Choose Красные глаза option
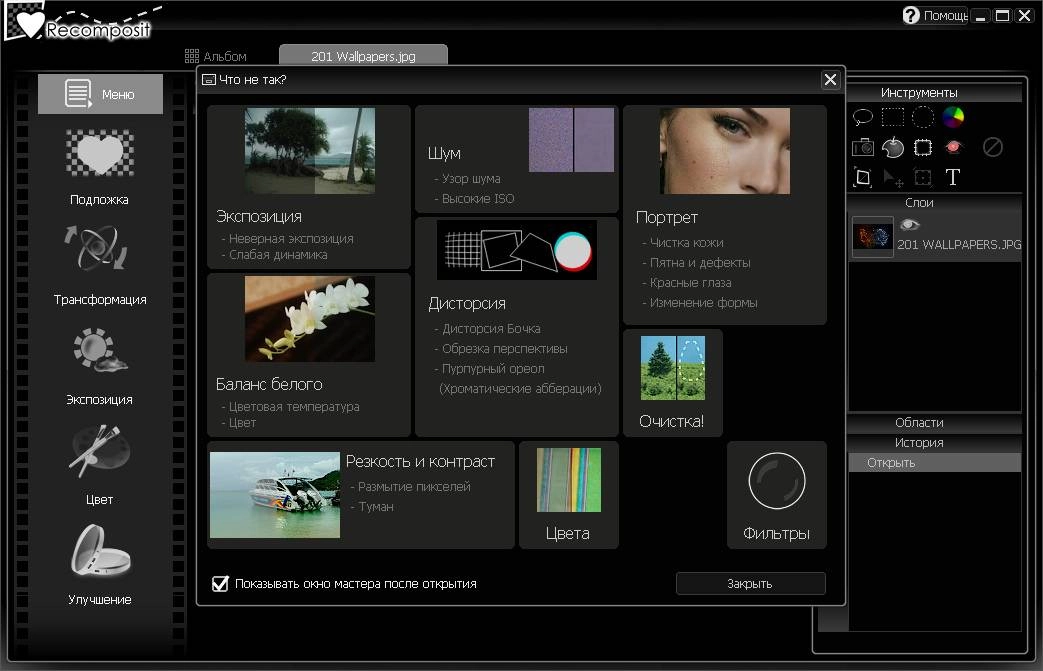Screen dimensions: 1043x671 tap(690, 283)
